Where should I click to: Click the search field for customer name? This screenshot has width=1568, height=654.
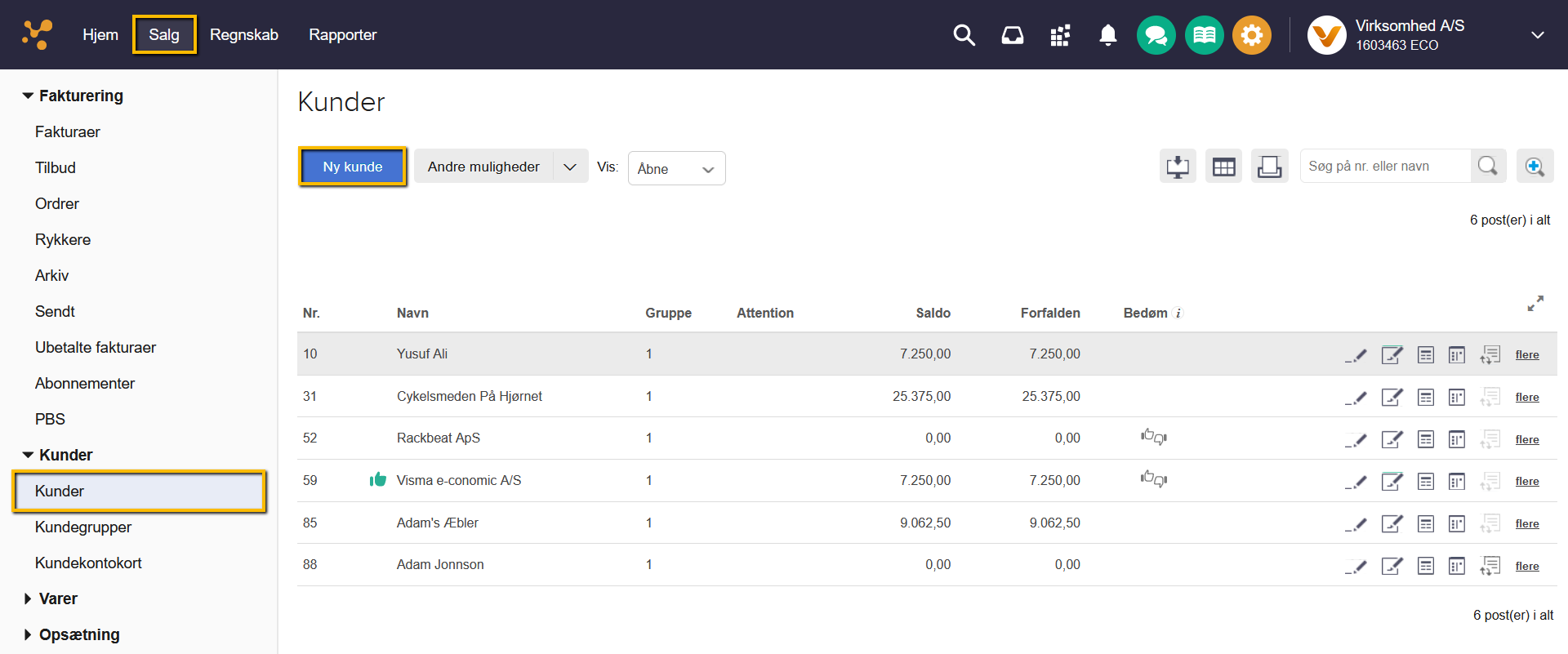(1385, 167)
